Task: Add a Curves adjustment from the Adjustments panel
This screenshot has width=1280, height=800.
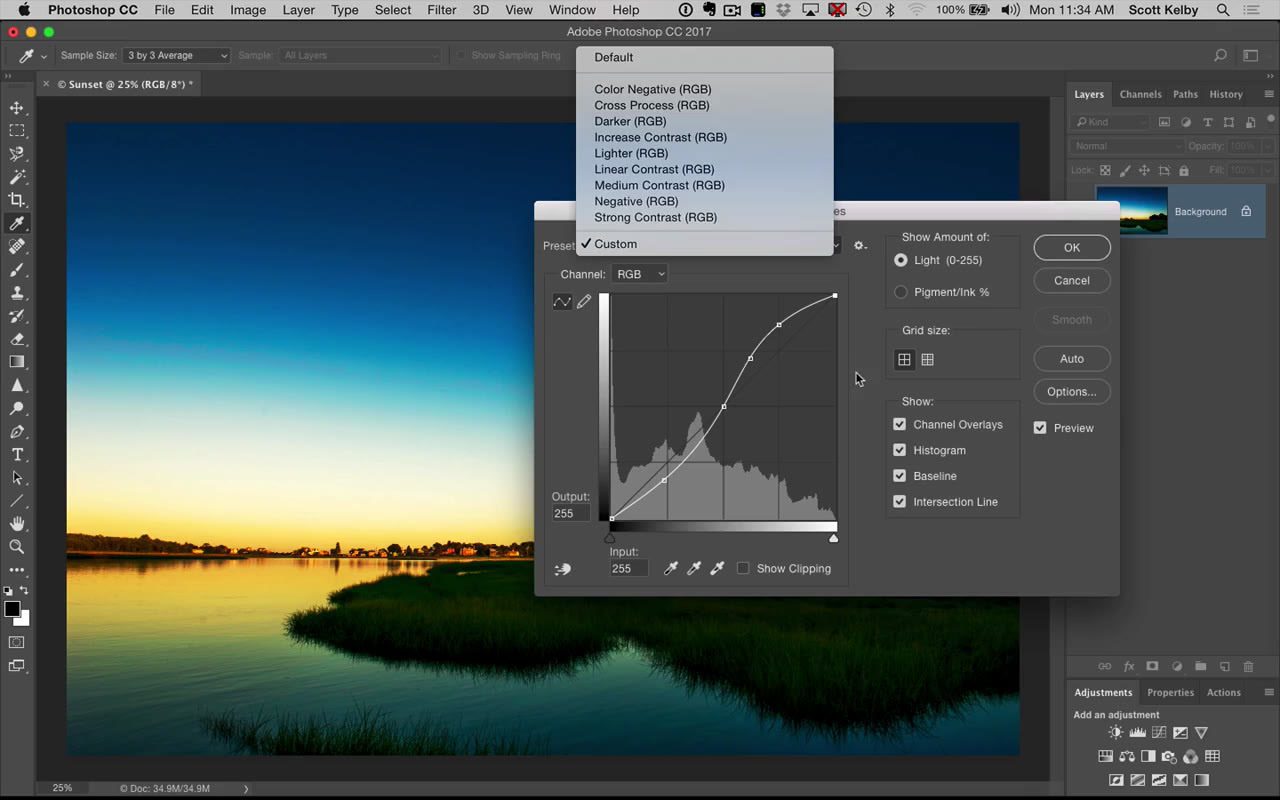Action: (1159, 732)
